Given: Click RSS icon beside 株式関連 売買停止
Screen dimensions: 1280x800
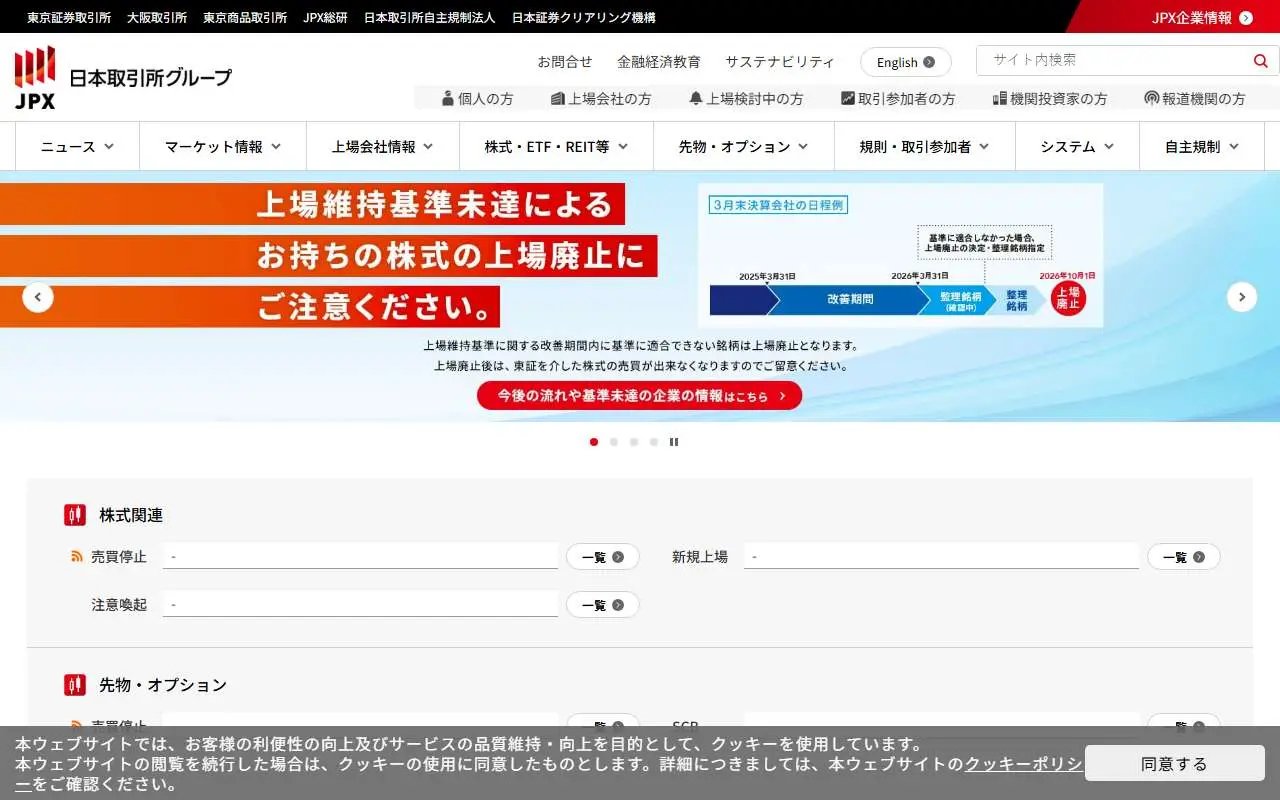Looking at the screenshot, I should pos(77,556).
